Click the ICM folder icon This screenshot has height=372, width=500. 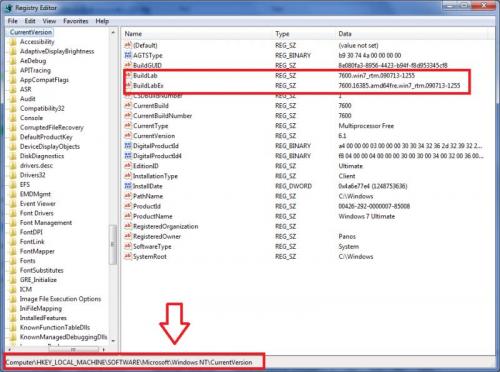(13, 289)
